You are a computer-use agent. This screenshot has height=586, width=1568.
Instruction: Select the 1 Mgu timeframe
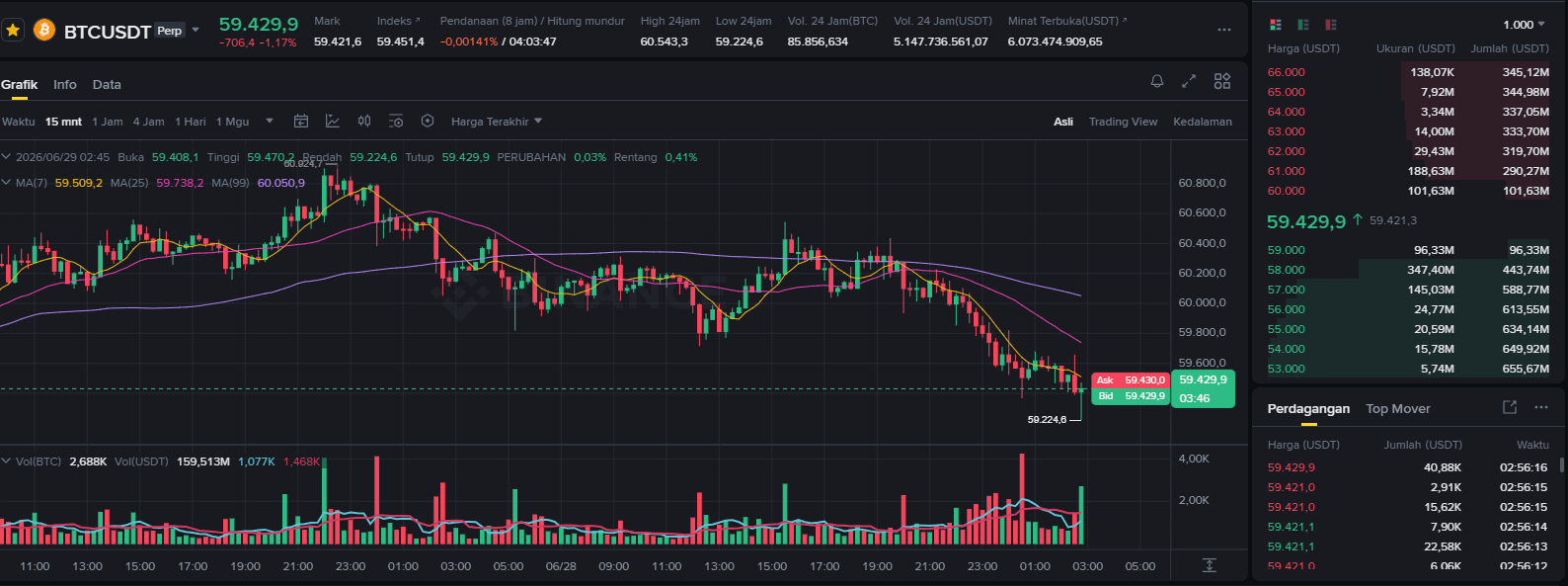[x=233, y=122]
